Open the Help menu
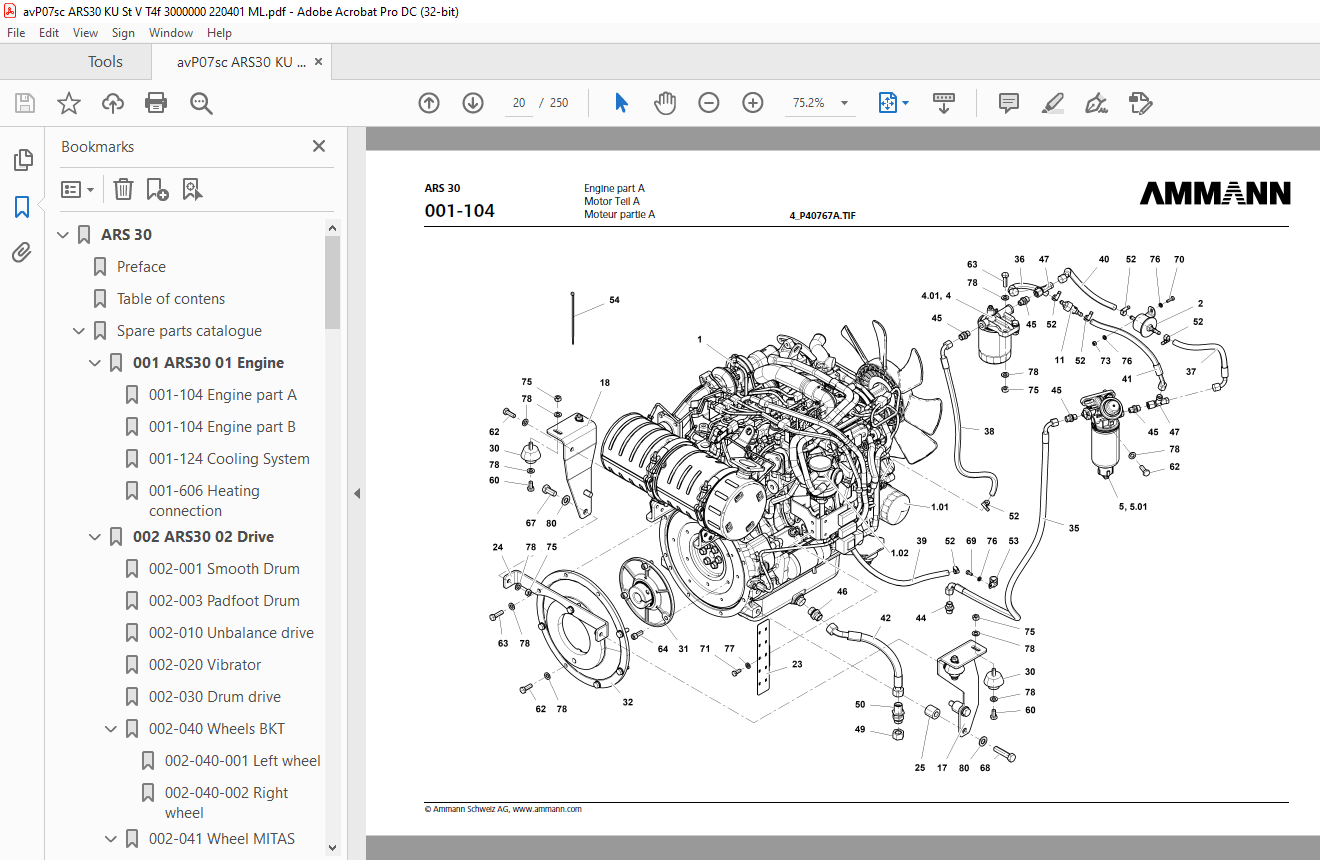1320x860 pixels. (219, 33)
